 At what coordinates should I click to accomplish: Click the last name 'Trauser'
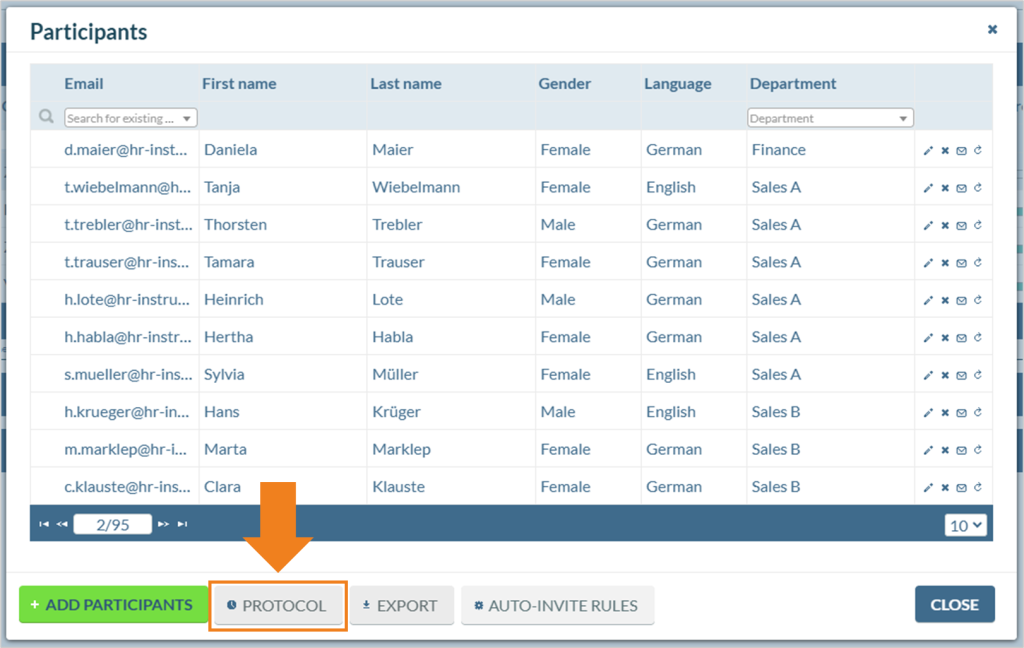(398, 262)
